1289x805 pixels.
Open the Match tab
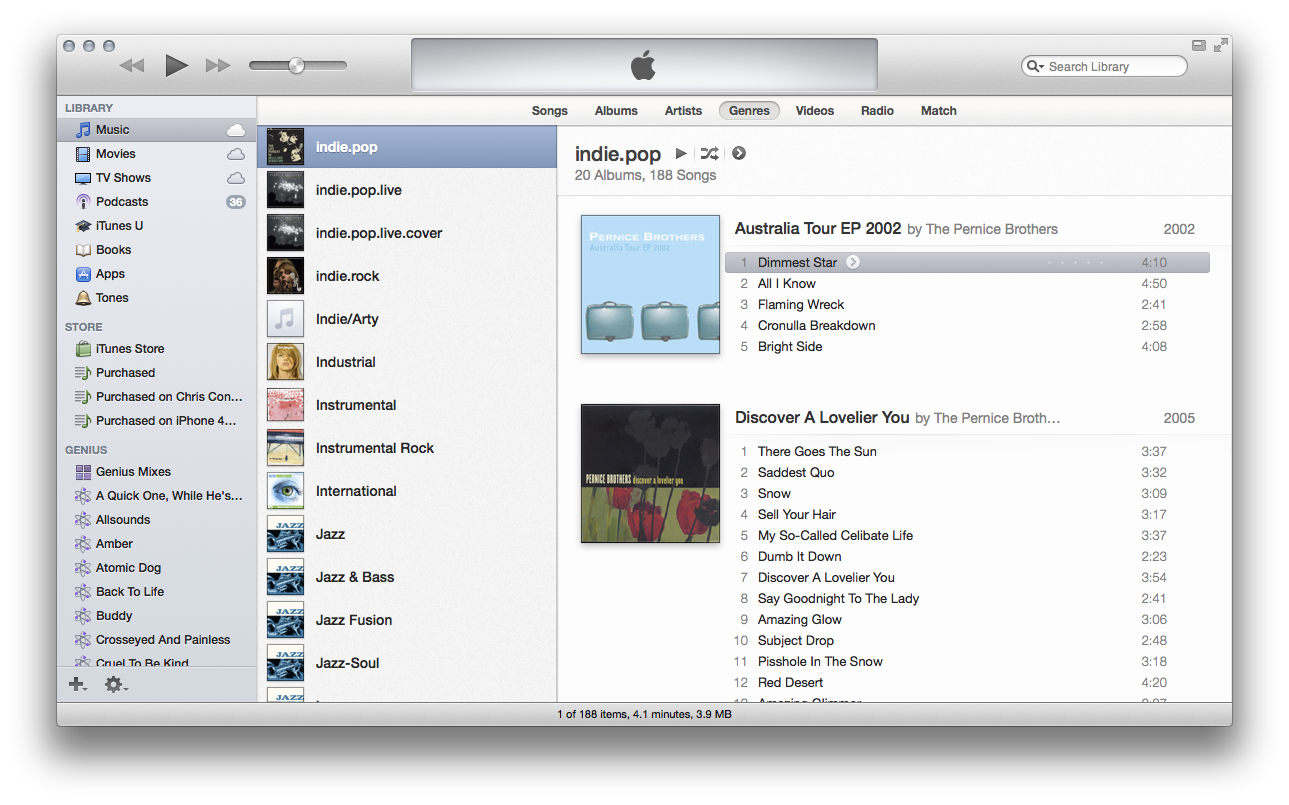939,111
